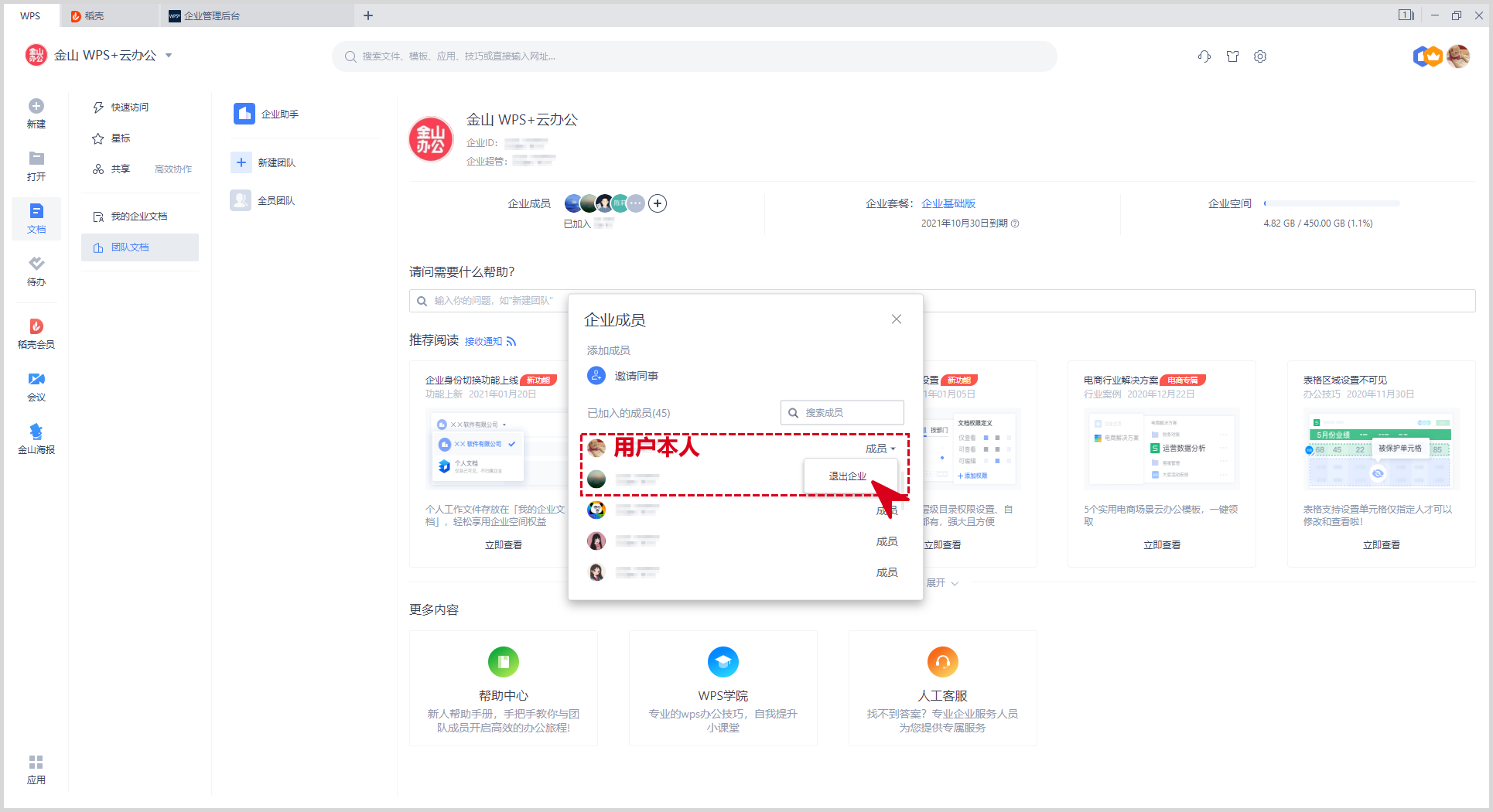
Task: Click the 金山办公 company logo
Action: click(431, 139)
